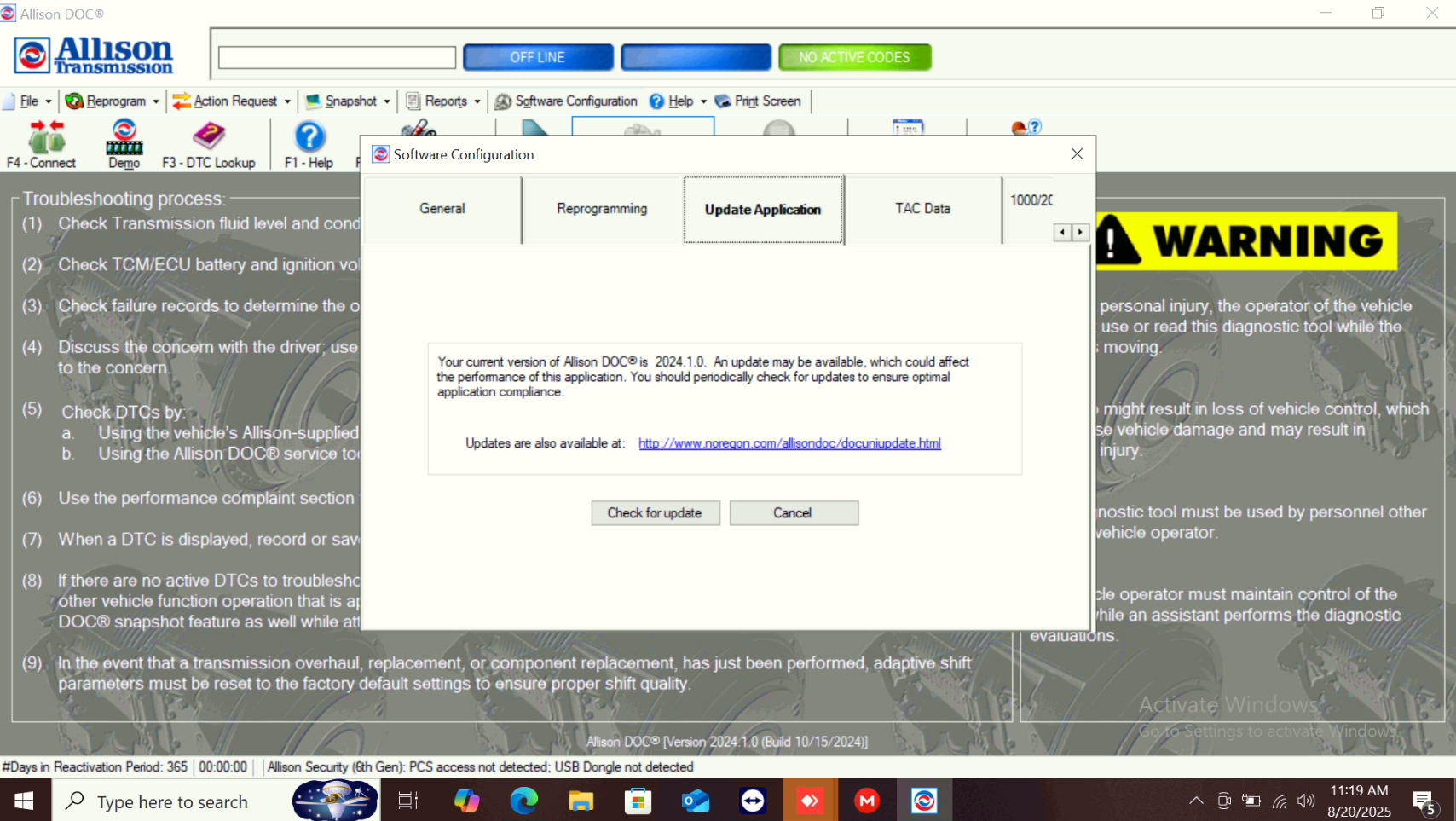Open the Windows Start menu

[24, 801]
